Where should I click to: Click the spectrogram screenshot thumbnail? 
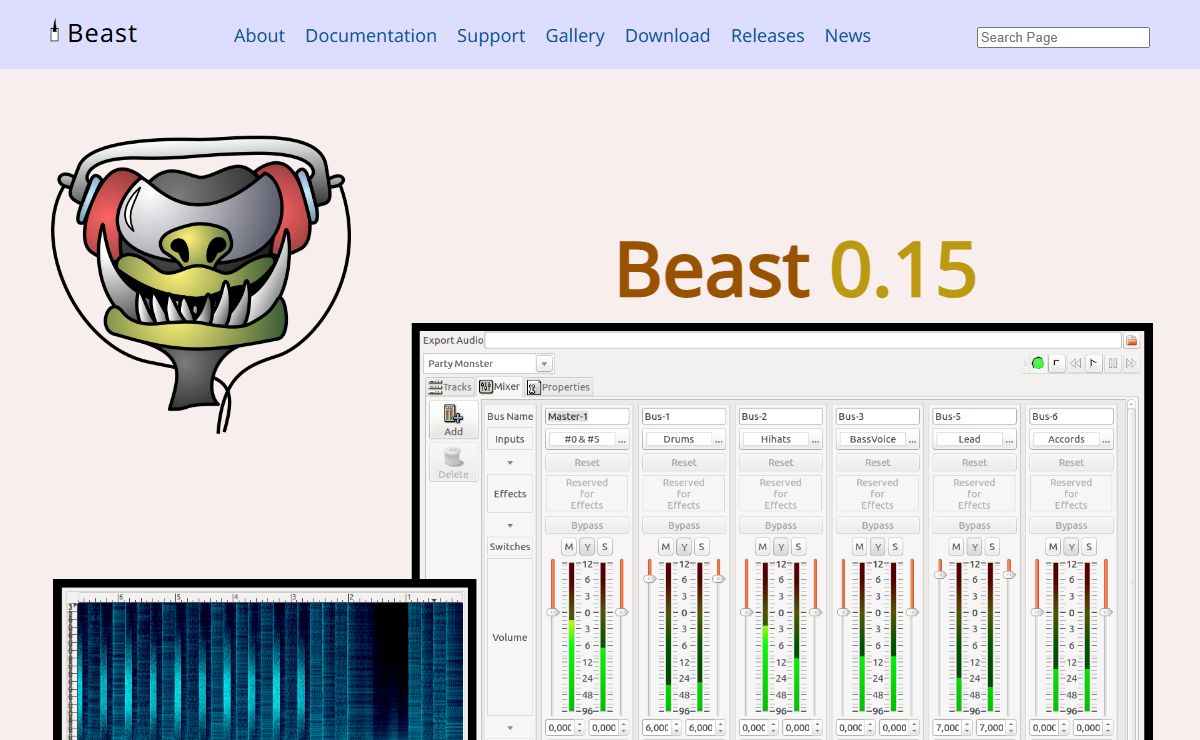(x=265, y=661)
